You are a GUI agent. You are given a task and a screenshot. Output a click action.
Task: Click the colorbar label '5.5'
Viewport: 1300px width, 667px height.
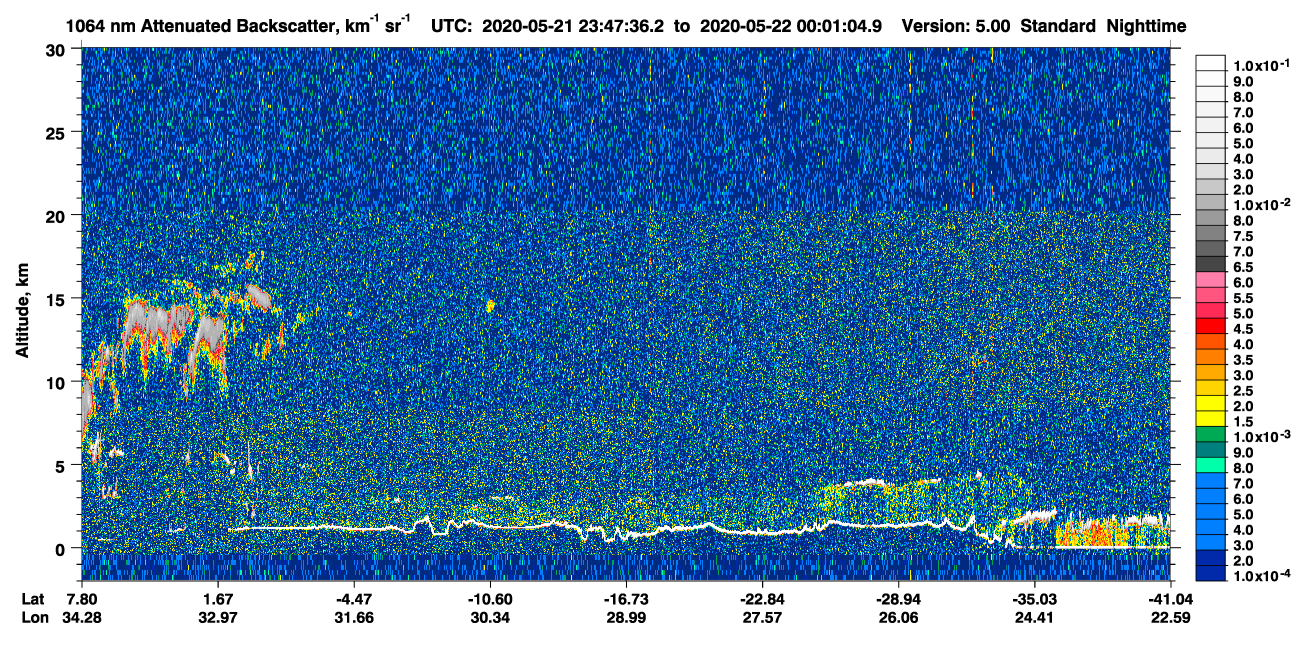click(1244, 299)
